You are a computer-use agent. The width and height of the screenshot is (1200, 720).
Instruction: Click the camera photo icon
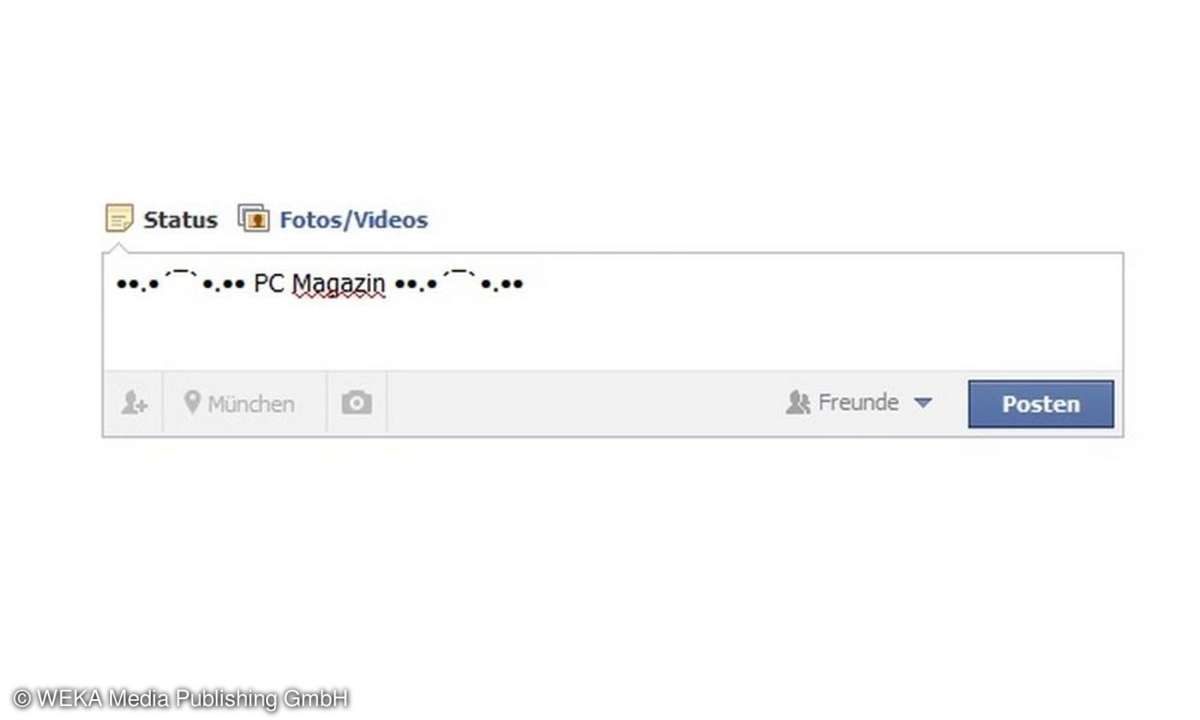point(356,403)
